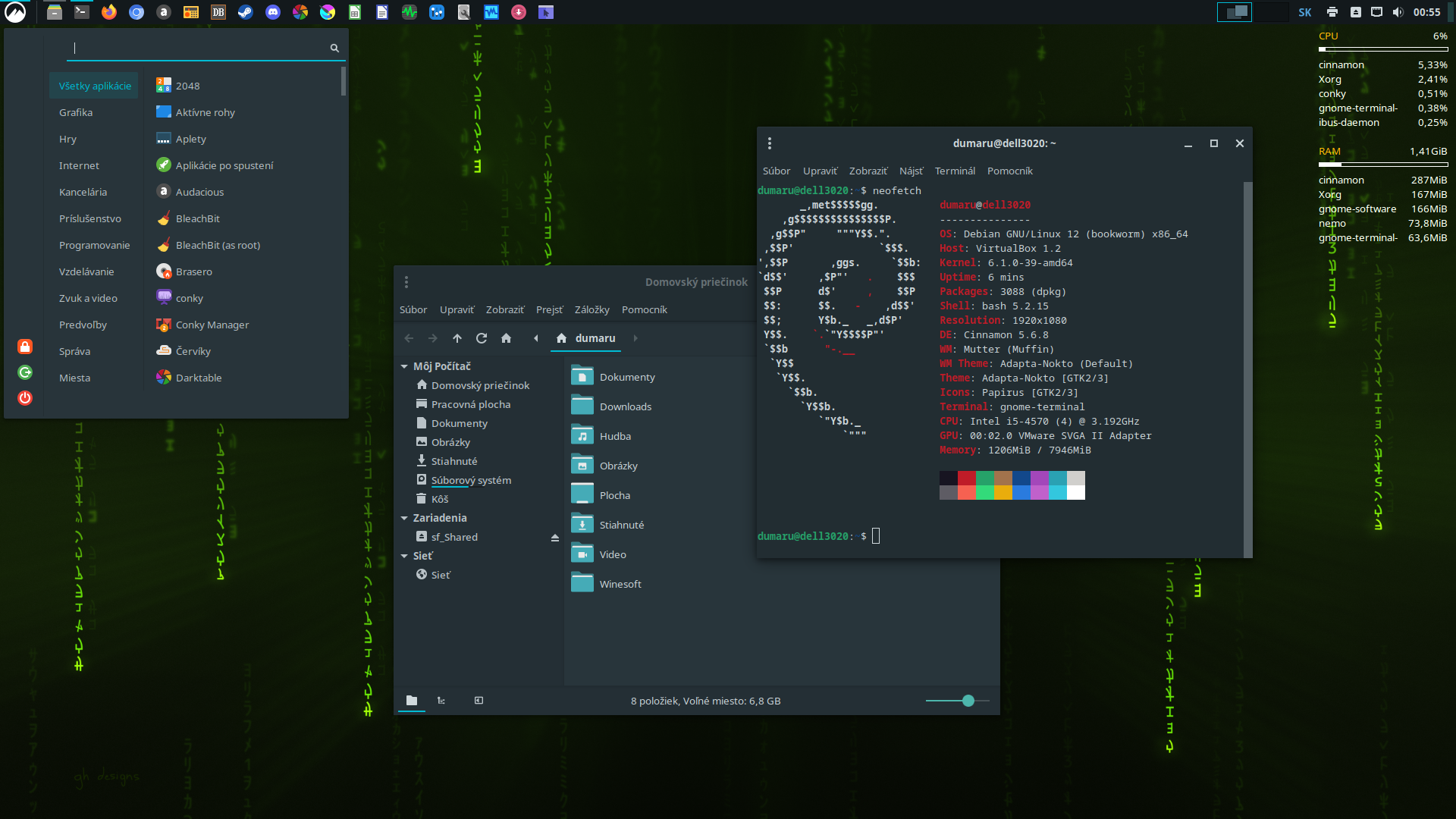Open the terminal's kebab menu icon
The width and height of the screenshot is (1456, 819).
(x=770, y=143)
